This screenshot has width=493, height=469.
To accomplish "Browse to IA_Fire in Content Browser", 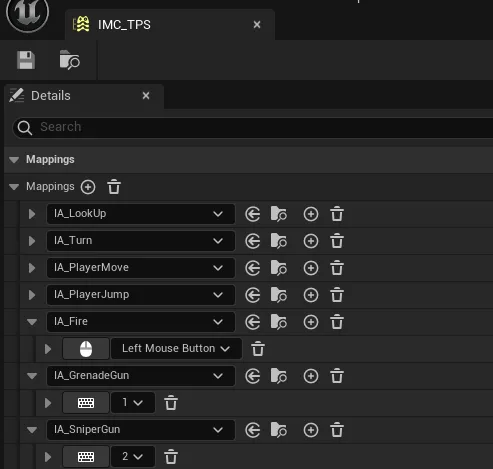I will (279, 322).
